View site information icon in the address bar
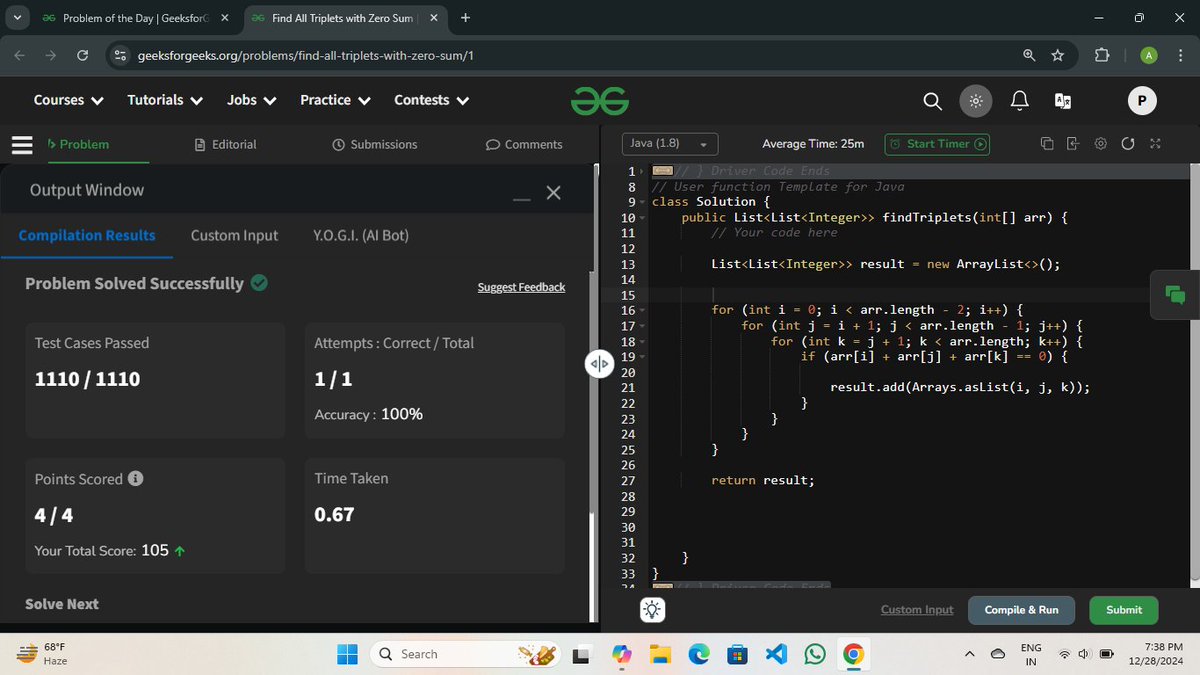The width and height of the screenshot is (1200, 675). (119, 55)
